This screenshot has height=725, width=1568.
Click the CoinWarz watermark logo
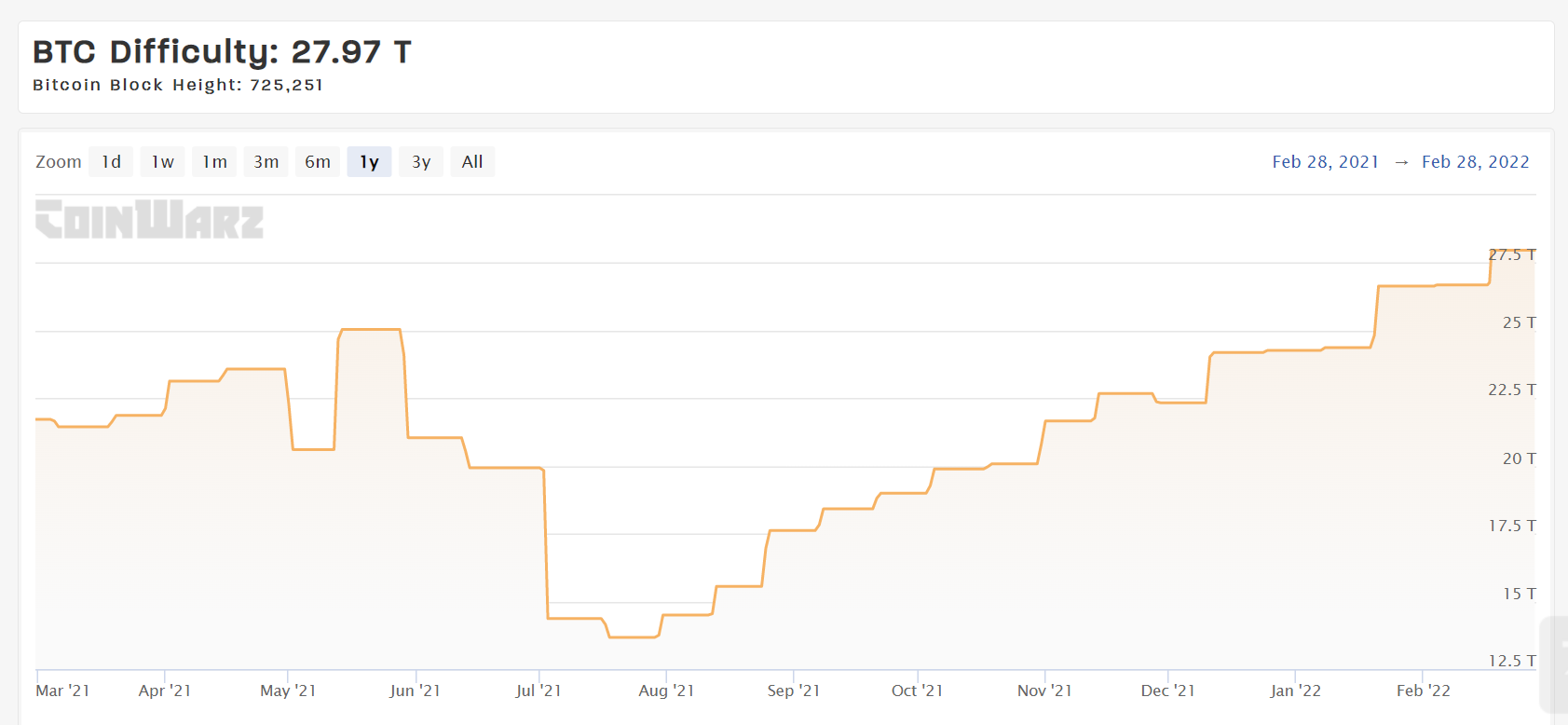click(149, 220)
